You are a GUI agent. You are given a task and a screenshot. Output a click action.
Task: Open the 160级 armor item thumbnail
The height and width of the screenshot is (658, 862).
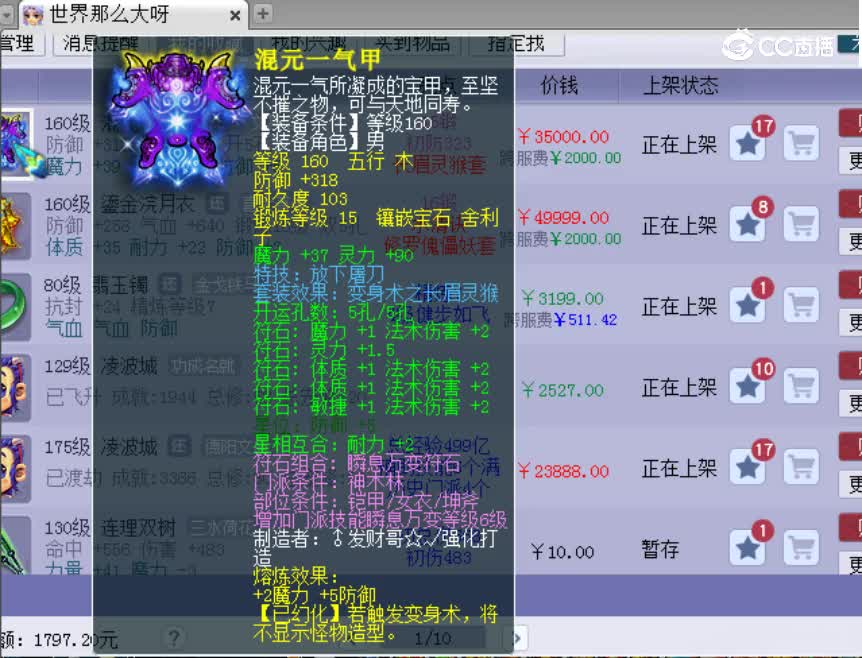click(16, 144)
